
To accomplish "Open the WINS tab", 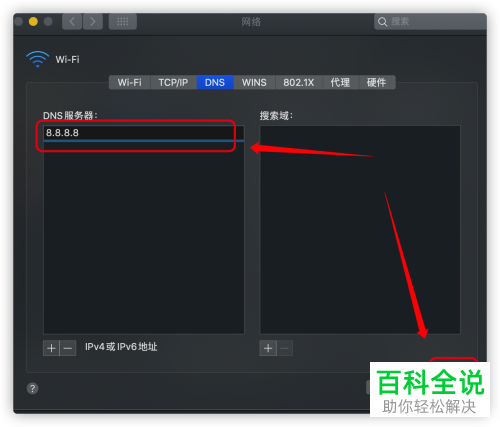I will click(254, 82).
